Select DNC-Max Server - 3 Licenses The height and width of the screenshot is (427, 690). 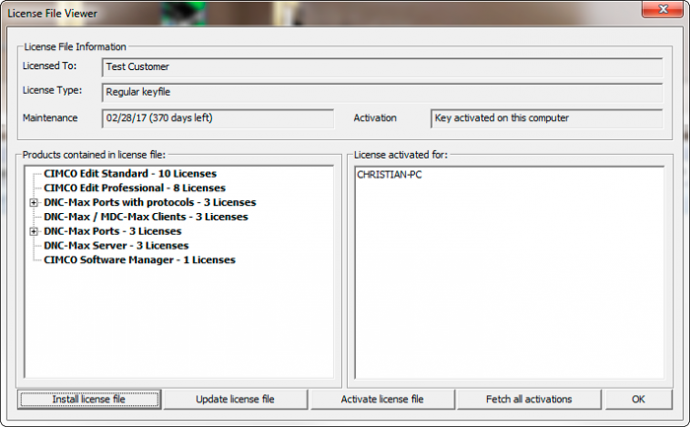pyautogui.click(x=116, y=246)
